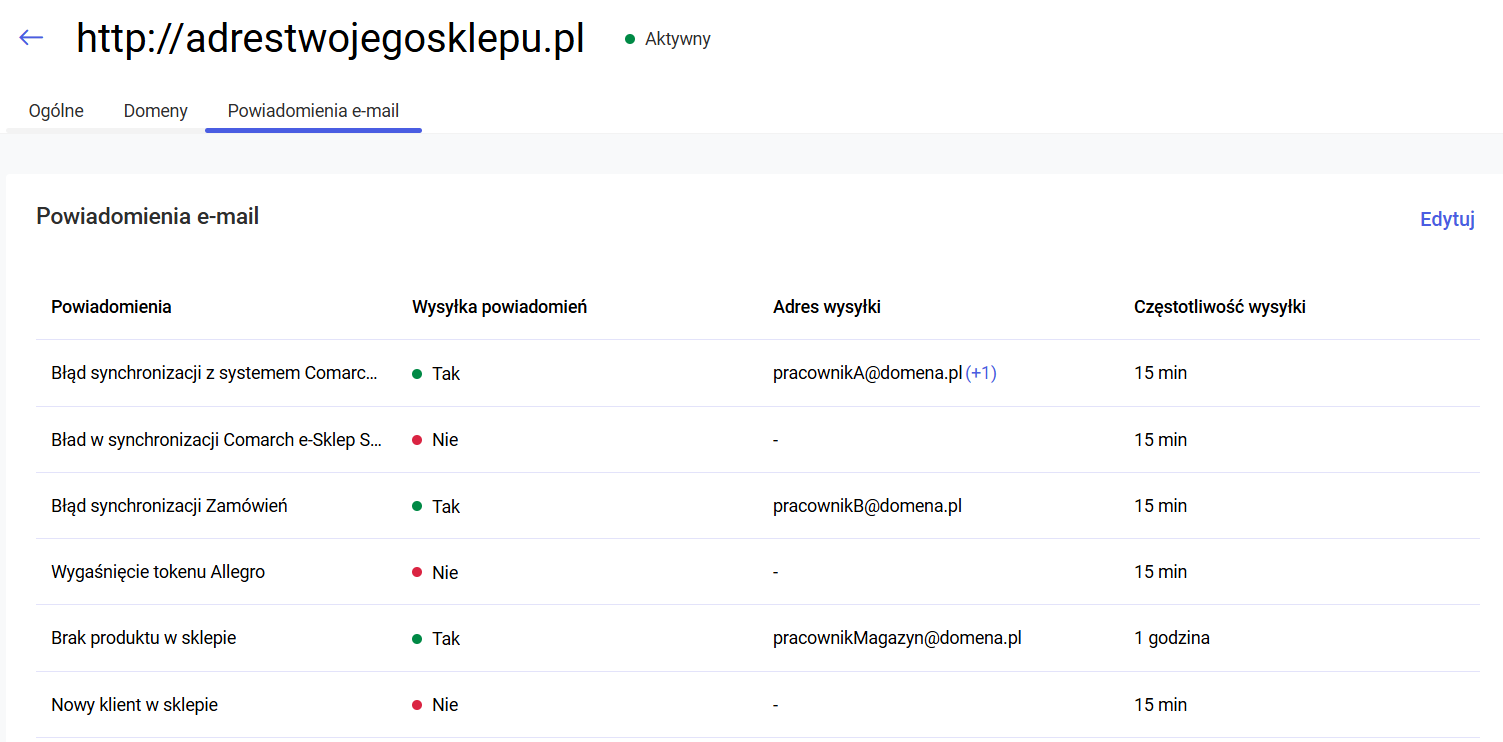This screenshot has width=1503, height=742.
Task: Select the Brak produktu w sklepie row name
Action: 143,638
